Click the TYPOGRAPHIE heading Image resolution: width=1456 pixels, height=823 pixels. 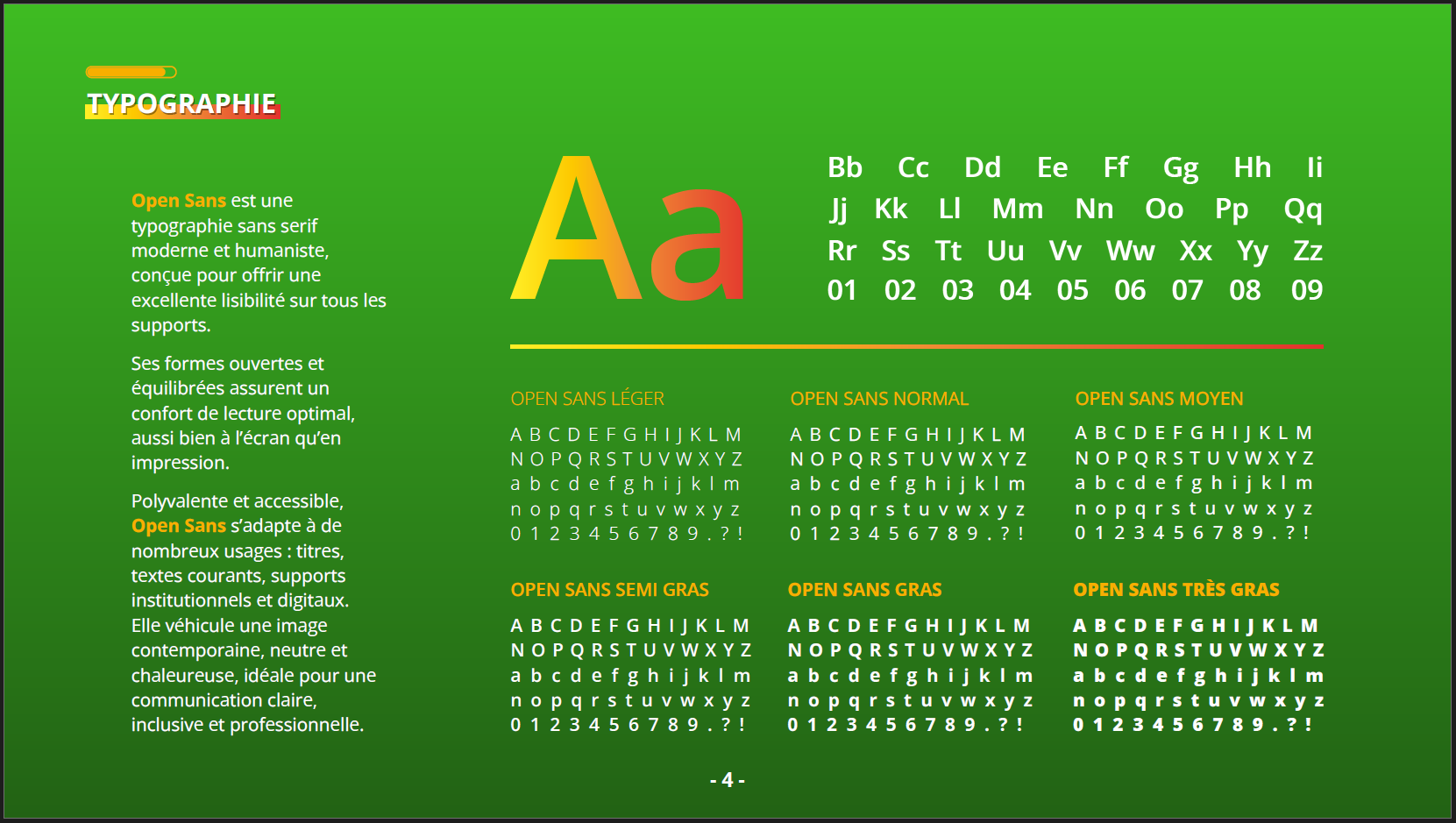coord(182,103)
